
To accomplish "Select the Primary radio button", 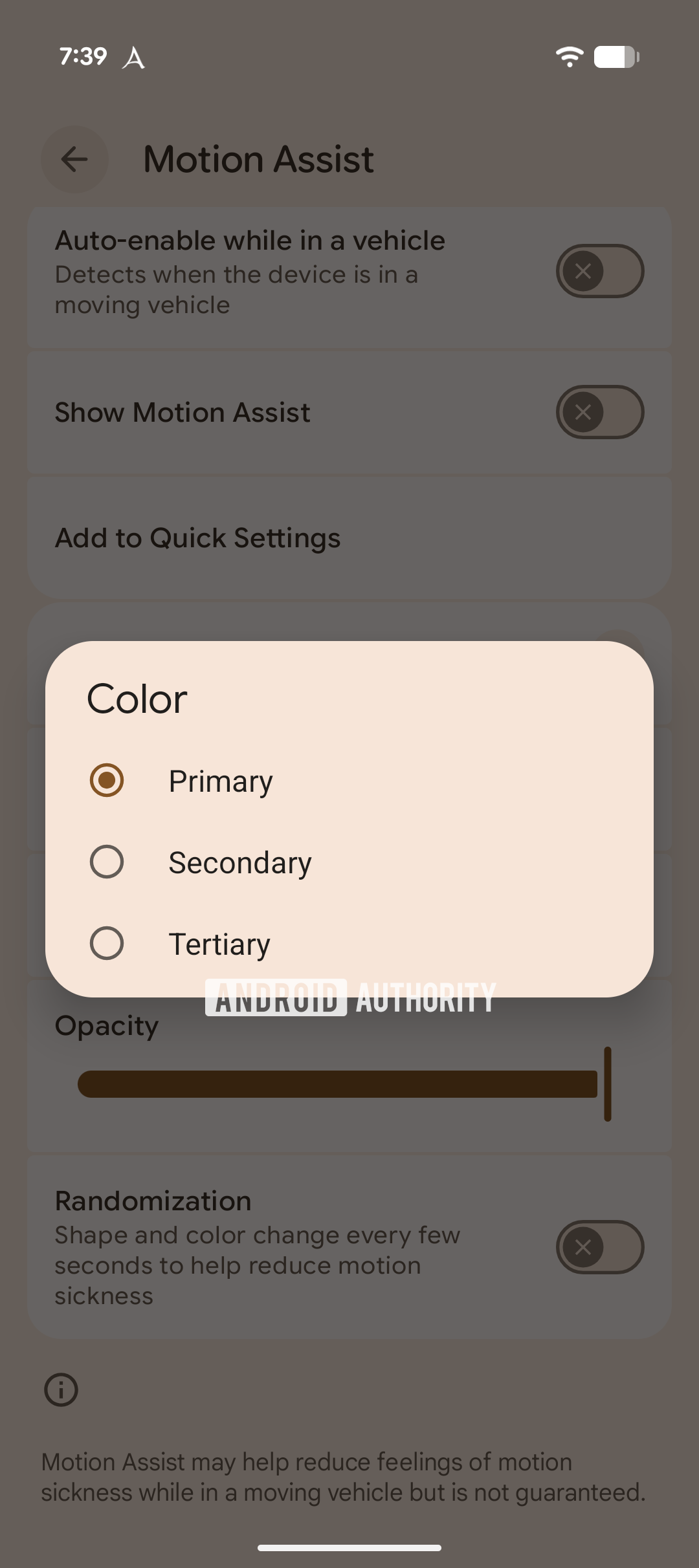I will (107, 780).
